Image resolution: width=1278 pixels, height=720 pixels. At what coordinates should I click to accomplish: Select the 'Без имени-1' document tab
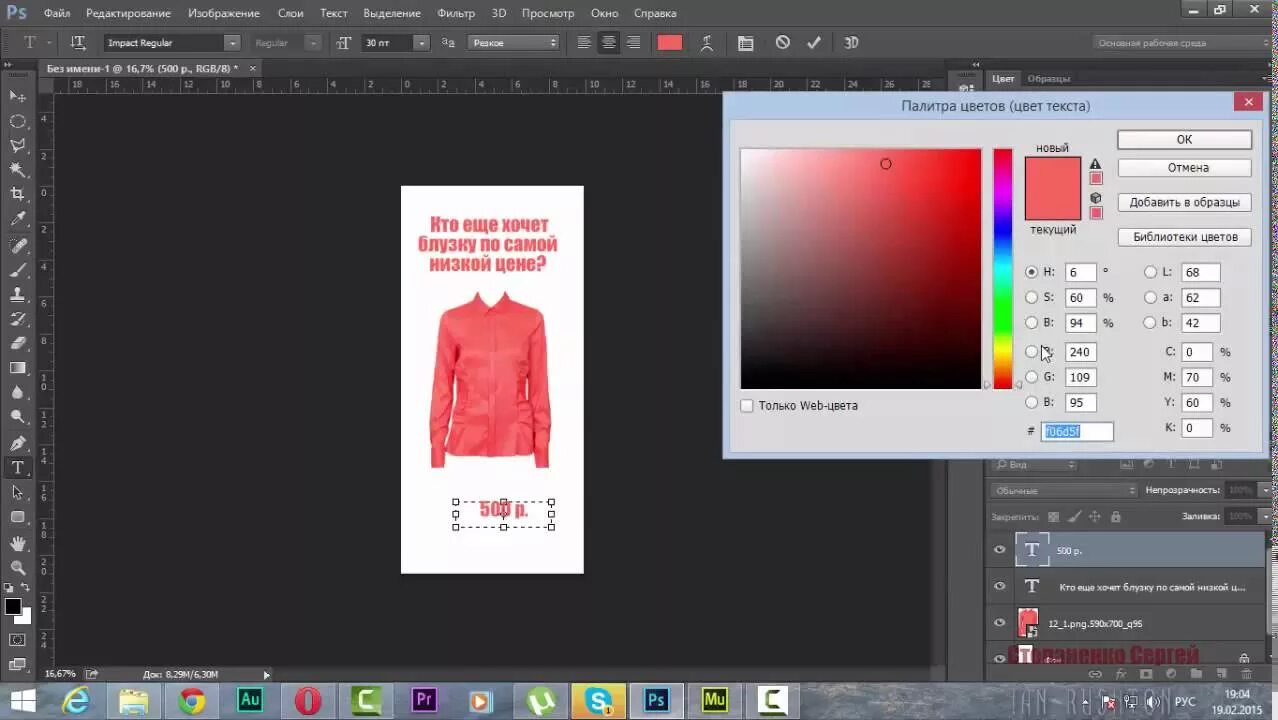143,68
